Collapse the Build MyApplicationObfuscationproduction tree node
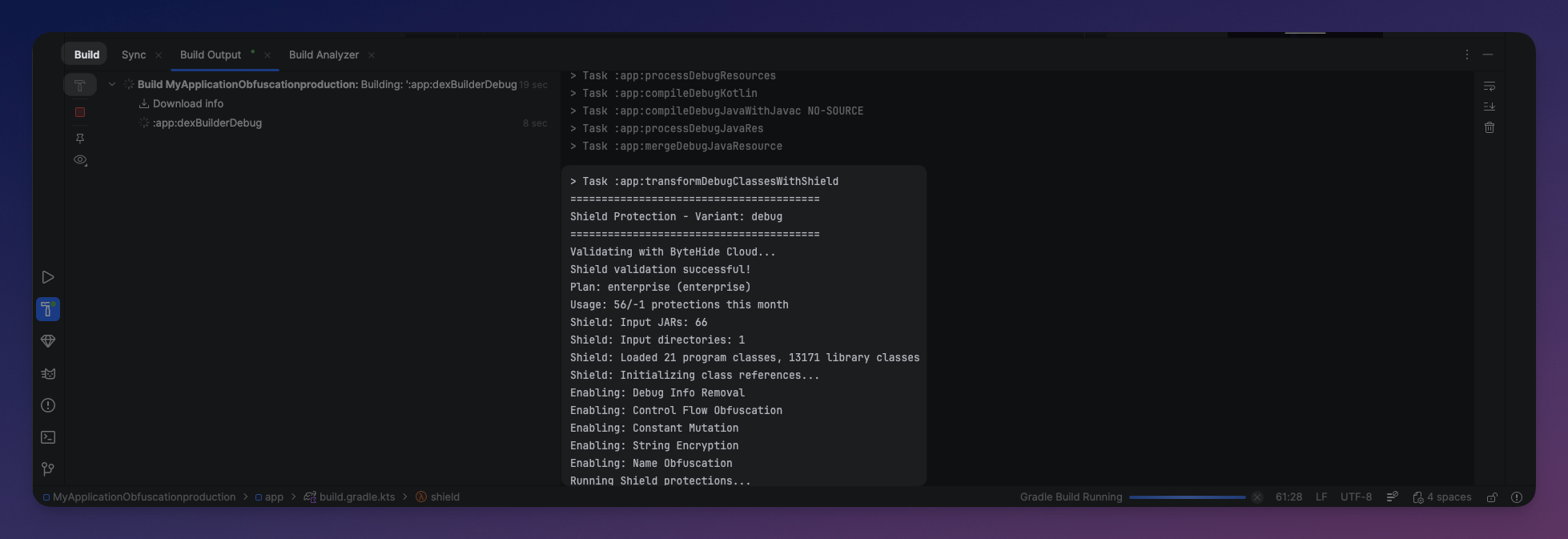This screenshot has height=539, width=1568. pyautogui.click(x=112, y=84)
